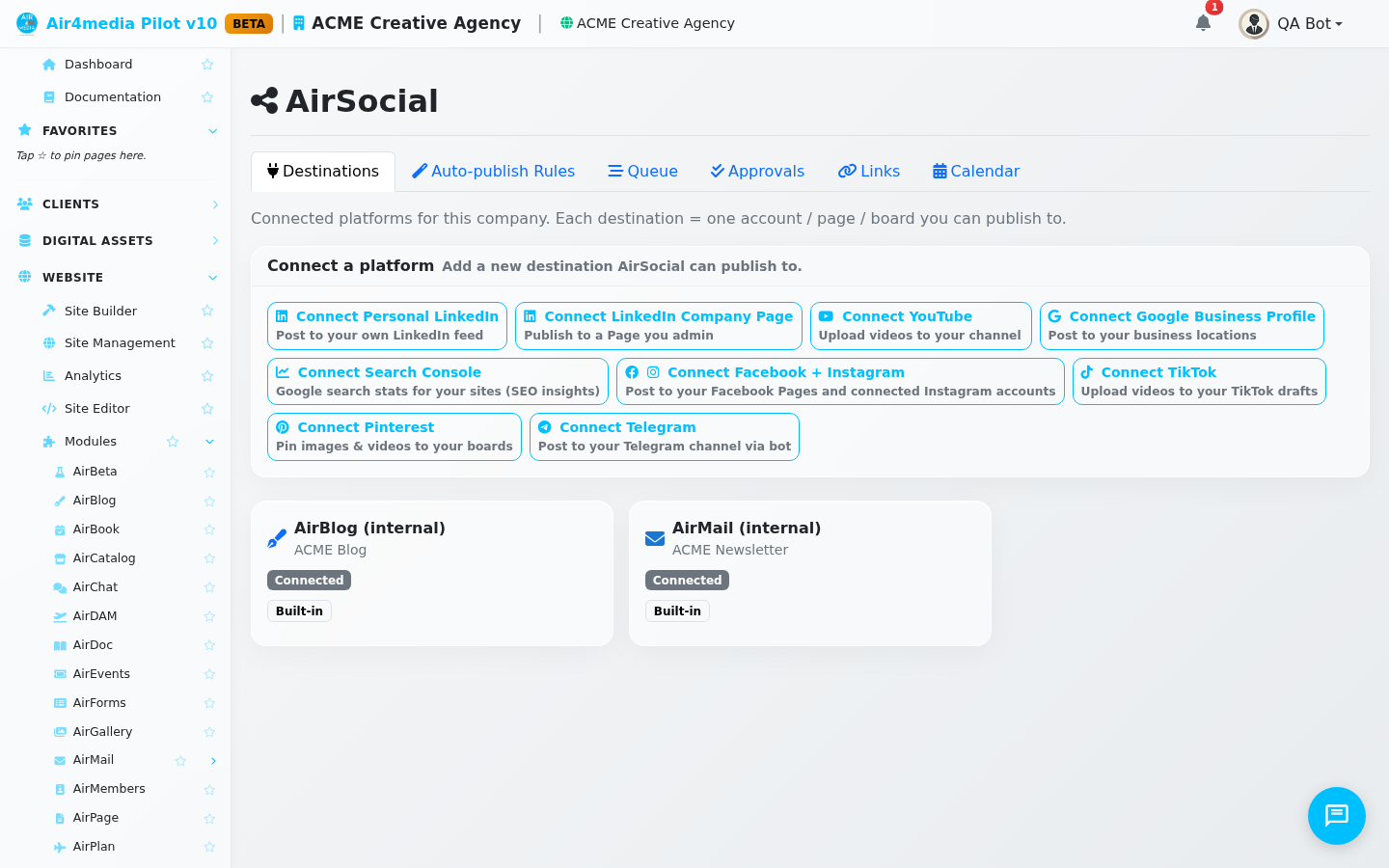The height and width of the screenshot is (868, 1389).
Task: Click the AirBlog brush icon in sidebar
Action: [60, 502]
